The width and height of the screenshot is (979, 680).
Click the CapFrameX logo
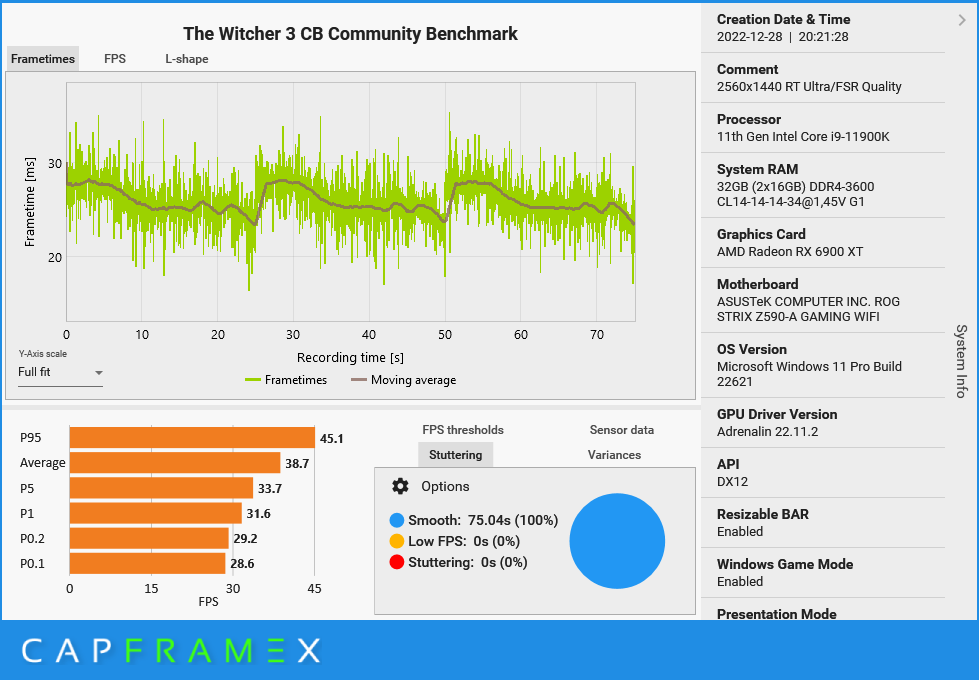pyautogui.click(x=172, y=650)
